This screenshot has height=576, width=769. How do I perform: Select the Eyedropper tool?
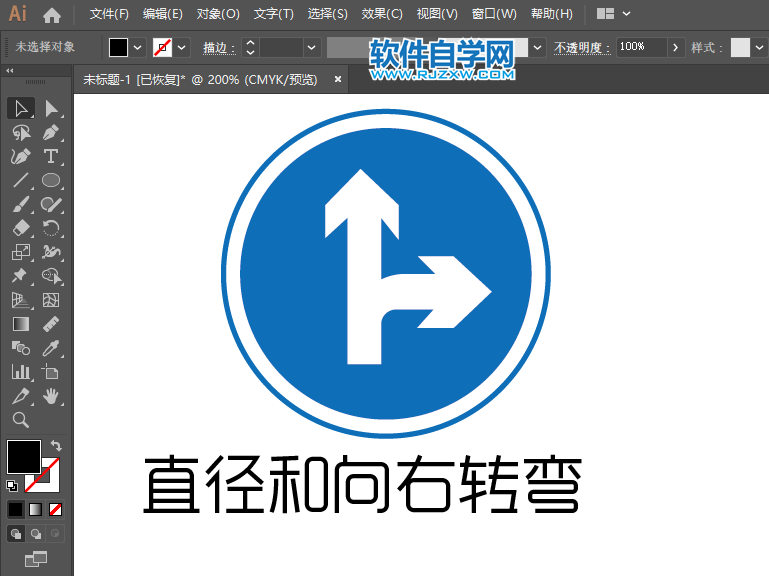51,348
